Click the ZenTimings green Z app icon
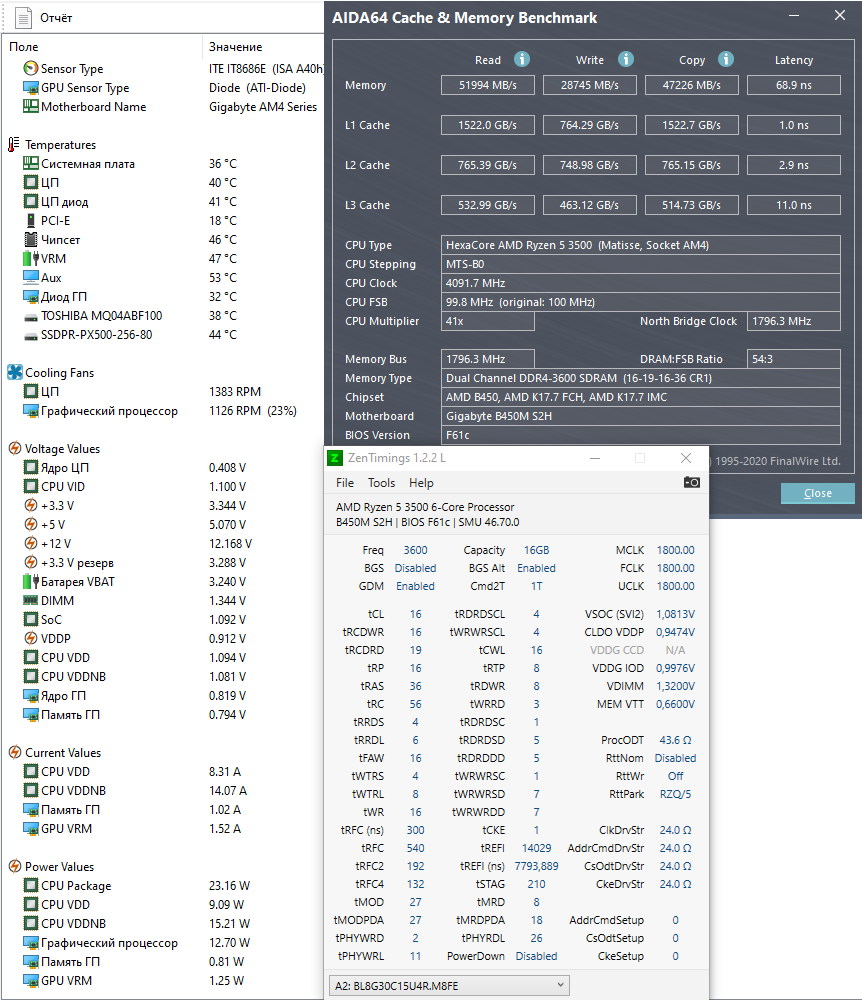 tap(335, 458)
